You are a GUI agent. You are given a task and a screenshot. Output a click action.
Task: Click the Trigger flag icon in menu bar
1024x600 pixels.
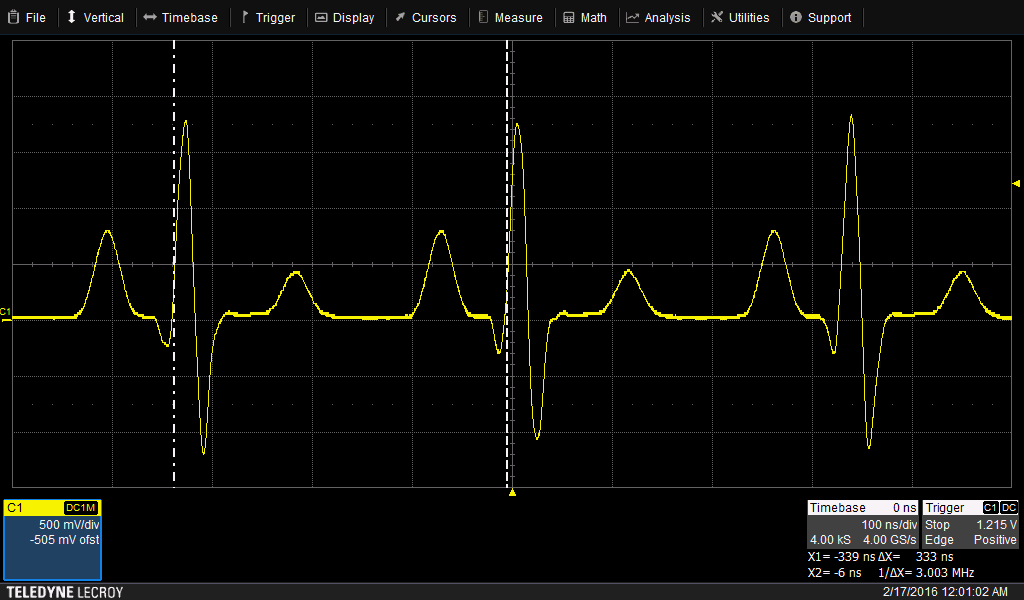coord(245,17)
